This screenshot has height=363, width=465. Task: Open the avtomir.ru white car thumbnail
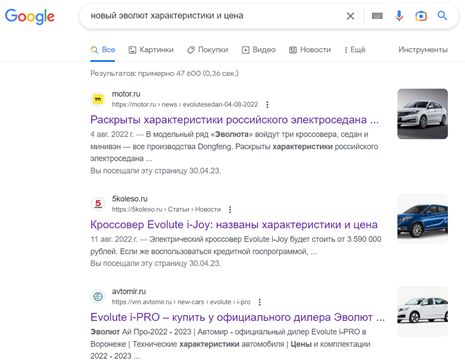(422, 311)
